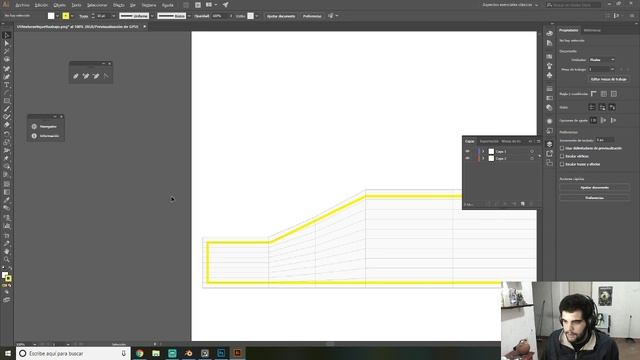Switch to the Capas tab
Screen dimensions: 640x360
point(470,141)
